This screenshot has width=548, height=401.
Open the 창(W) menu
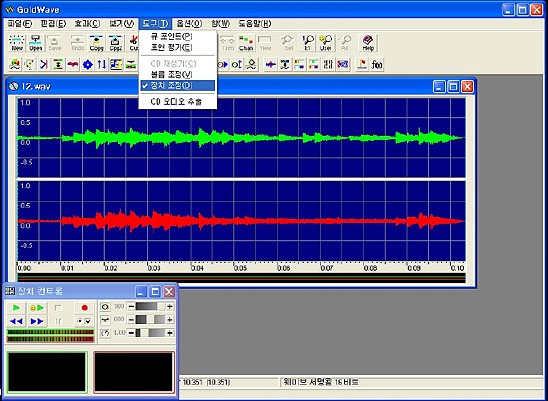tap(221, 24)
